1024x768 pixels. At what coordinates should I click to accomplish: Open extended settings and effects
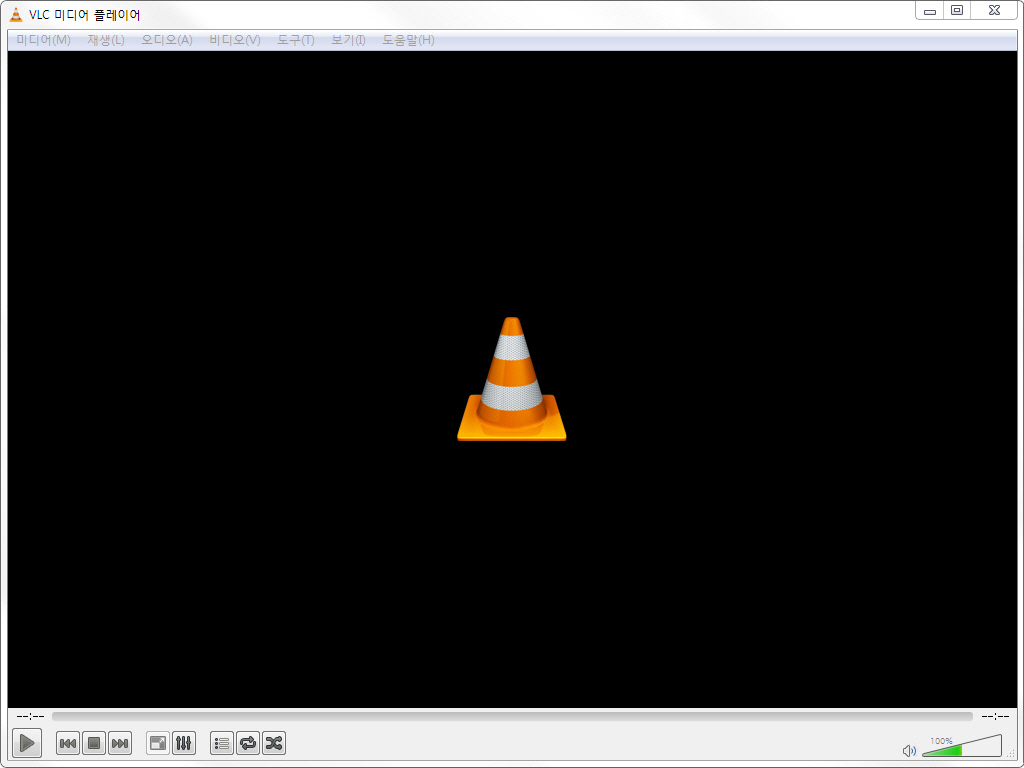(184, 743)
